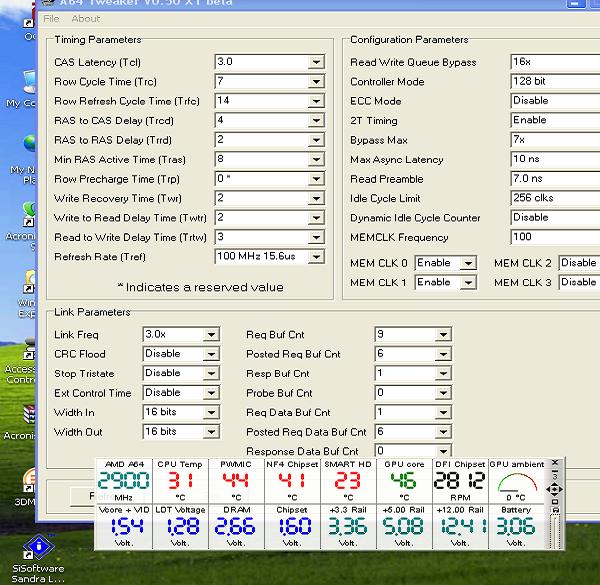
Task: Click the +12.00 Rail 12.41 Volt tile
Action: coord(460,527)
